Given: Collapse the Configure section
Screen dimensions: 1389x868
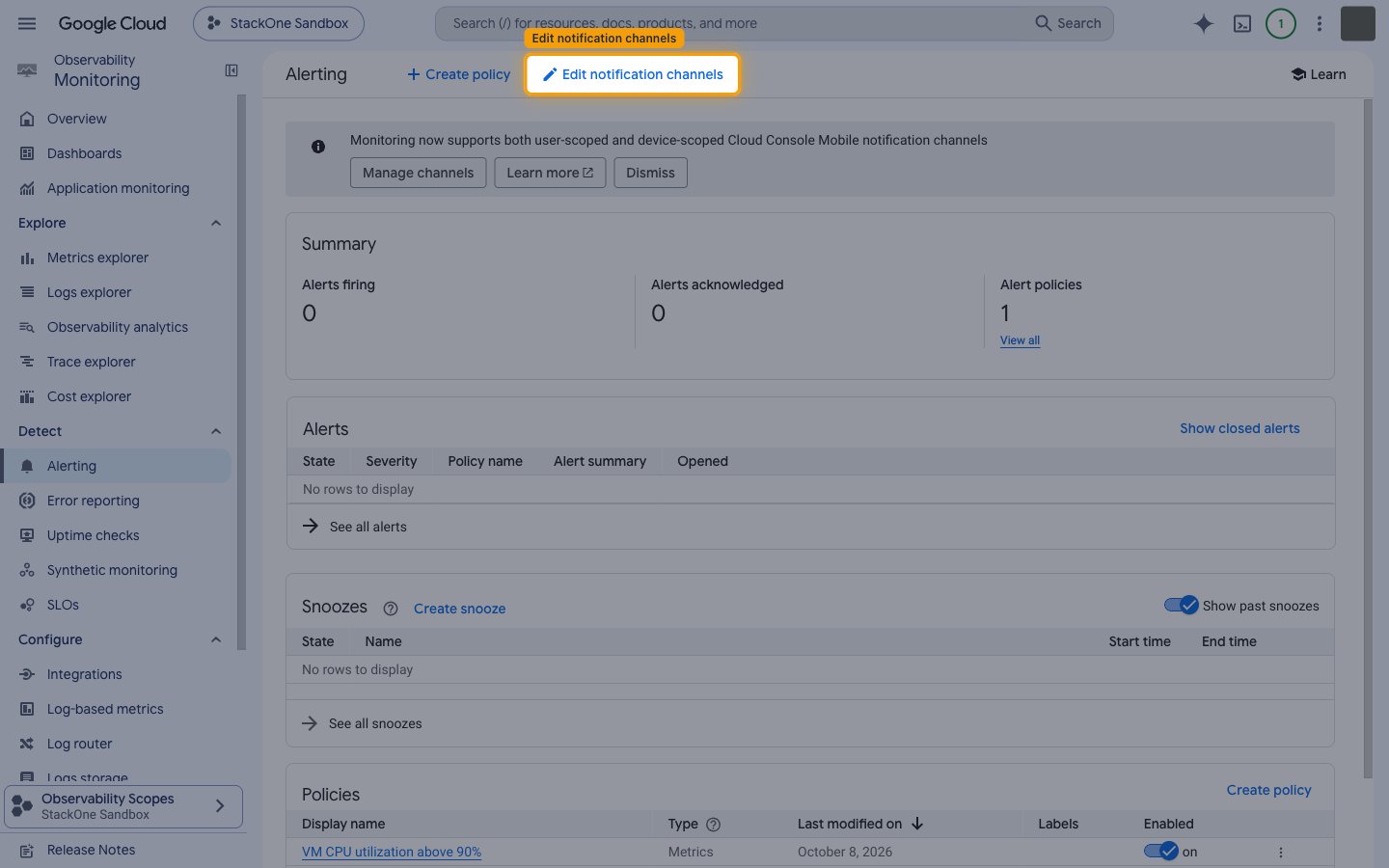Looking at the screenshot, I should pyautogui.click(x=216, y=639).
